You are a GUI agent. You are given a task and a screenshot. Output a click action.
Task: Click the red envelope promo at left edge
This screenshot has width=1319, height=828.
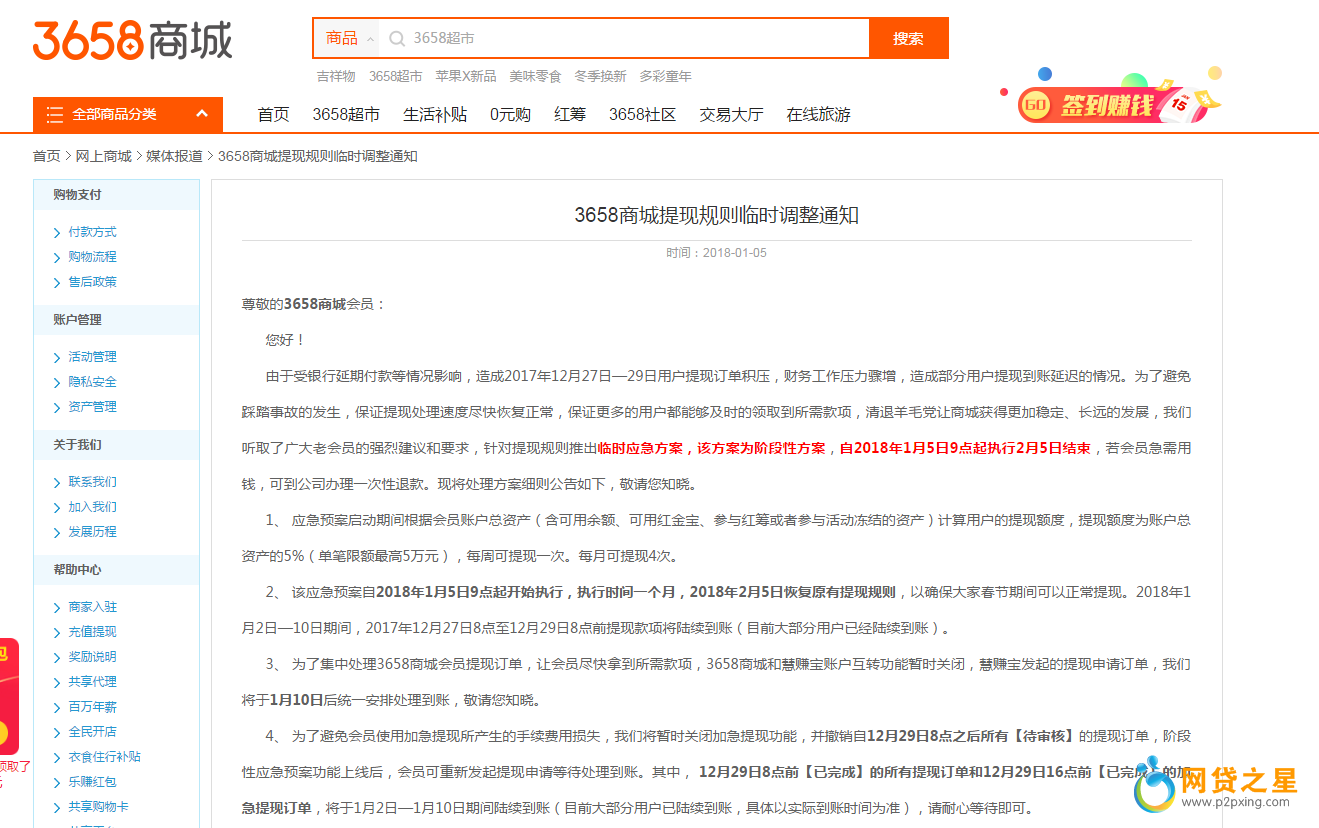(9, 697)
